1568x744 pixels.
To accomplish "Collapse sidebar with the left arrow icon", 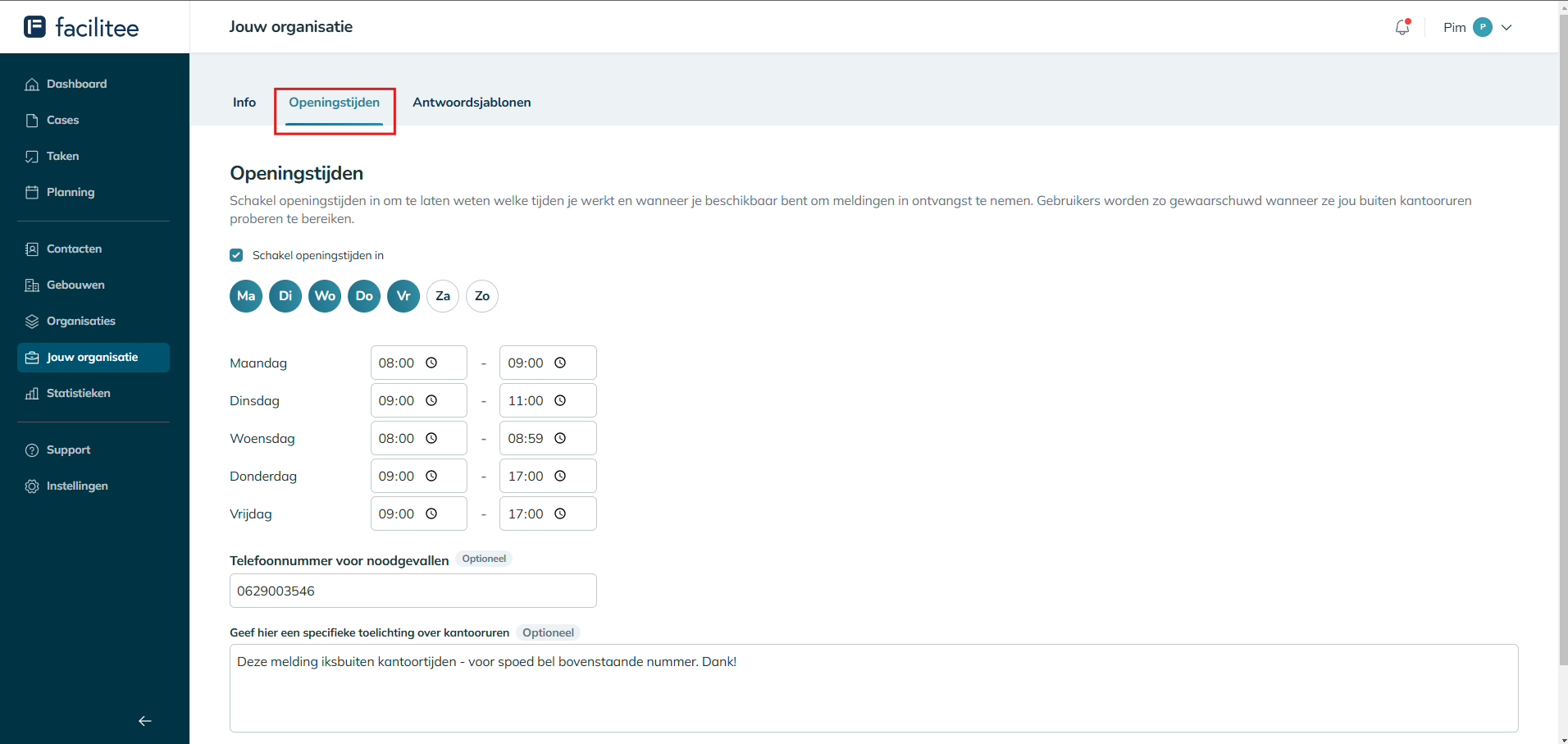I will [x=145, y=721].
